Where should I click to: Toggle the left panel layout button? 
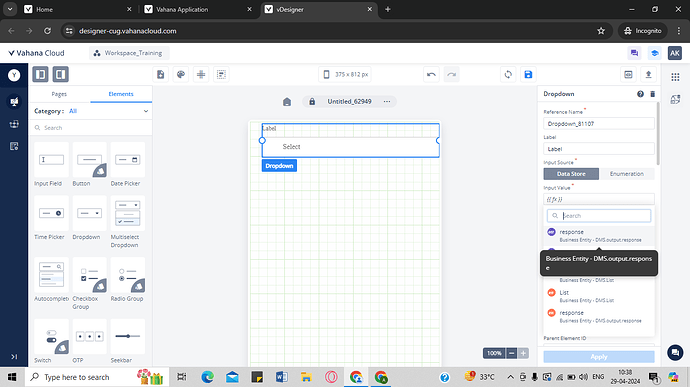[40, 74]
